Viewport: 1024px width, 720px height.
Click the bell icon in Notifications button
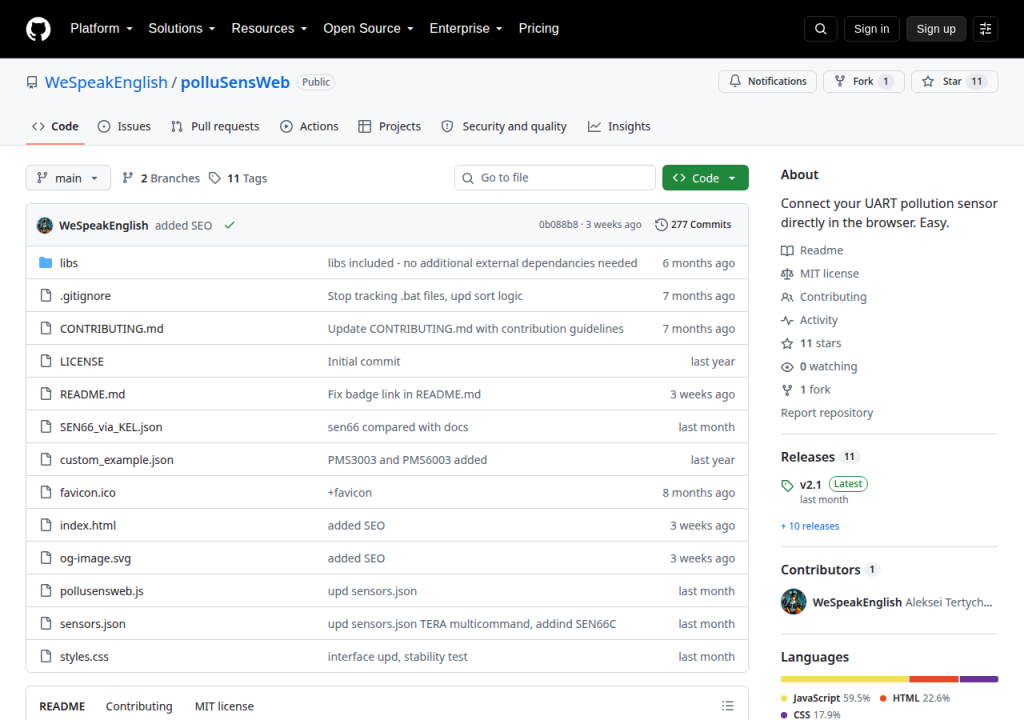coord(735,81)
